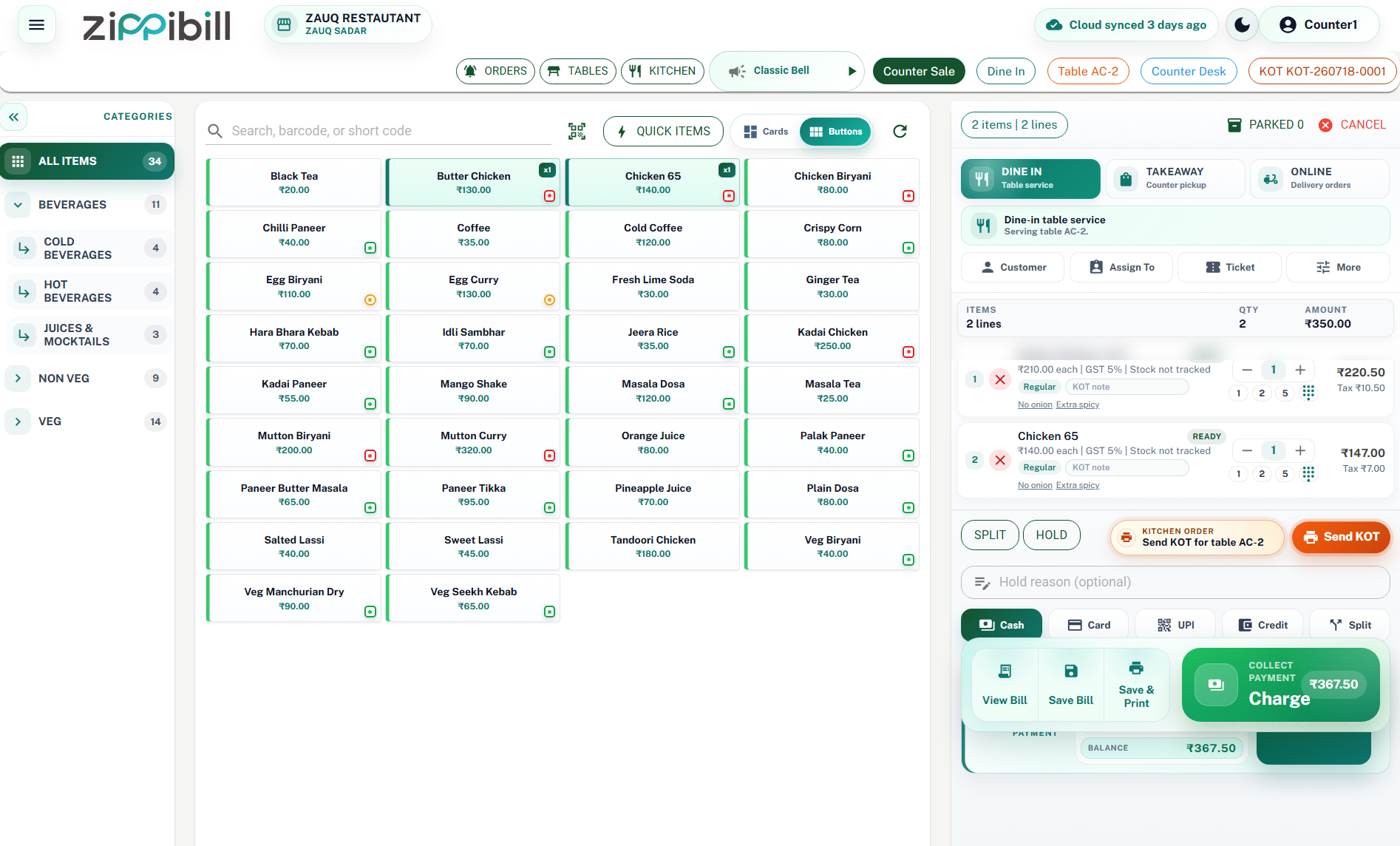
Task: Click the cloud synced status
Action: (x=1126, y=24)
